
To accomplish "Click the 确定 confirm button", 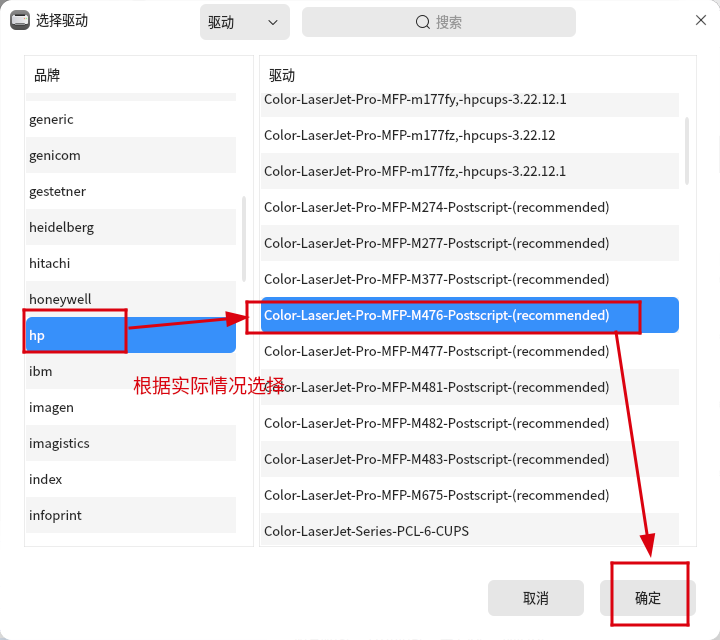I will 648,598.
